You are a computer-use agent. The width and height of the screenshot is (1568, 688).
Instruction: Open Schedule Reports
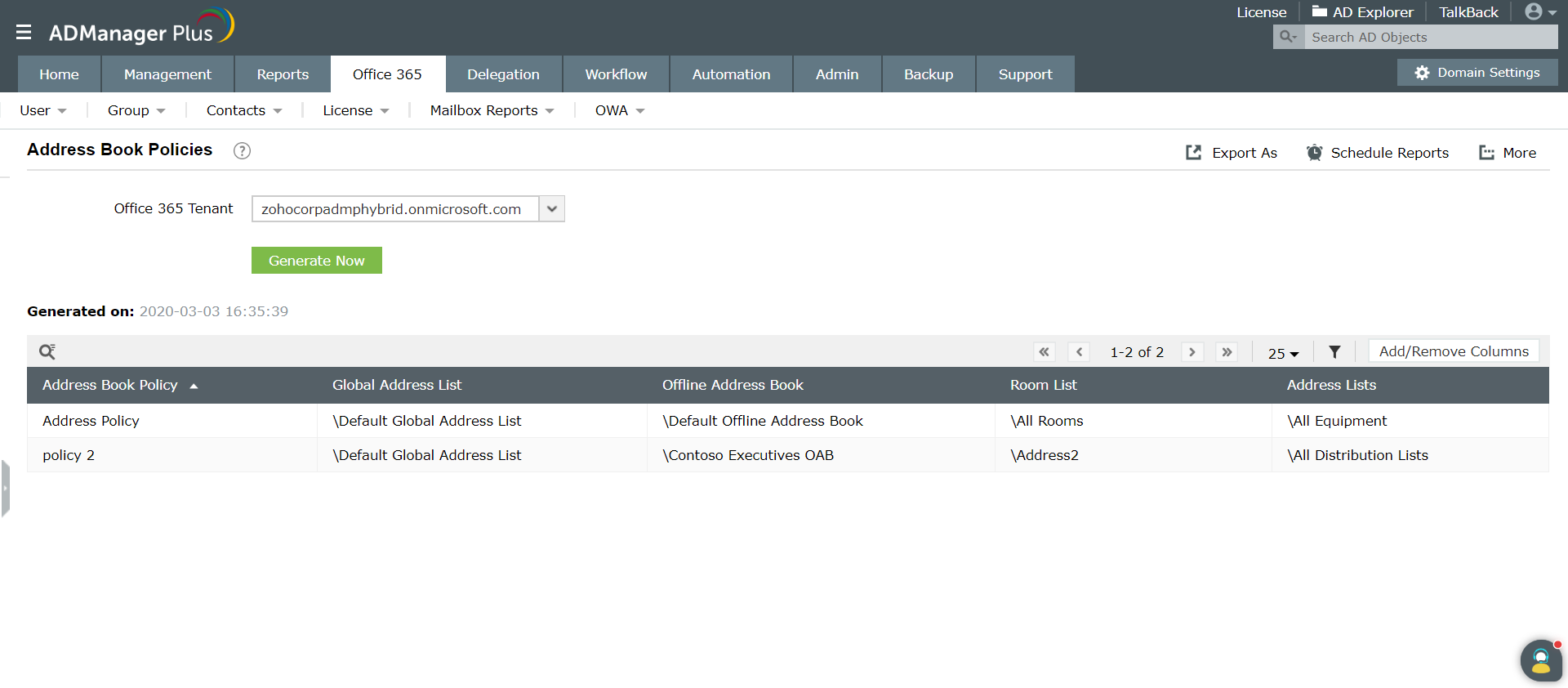[1378, 153]
